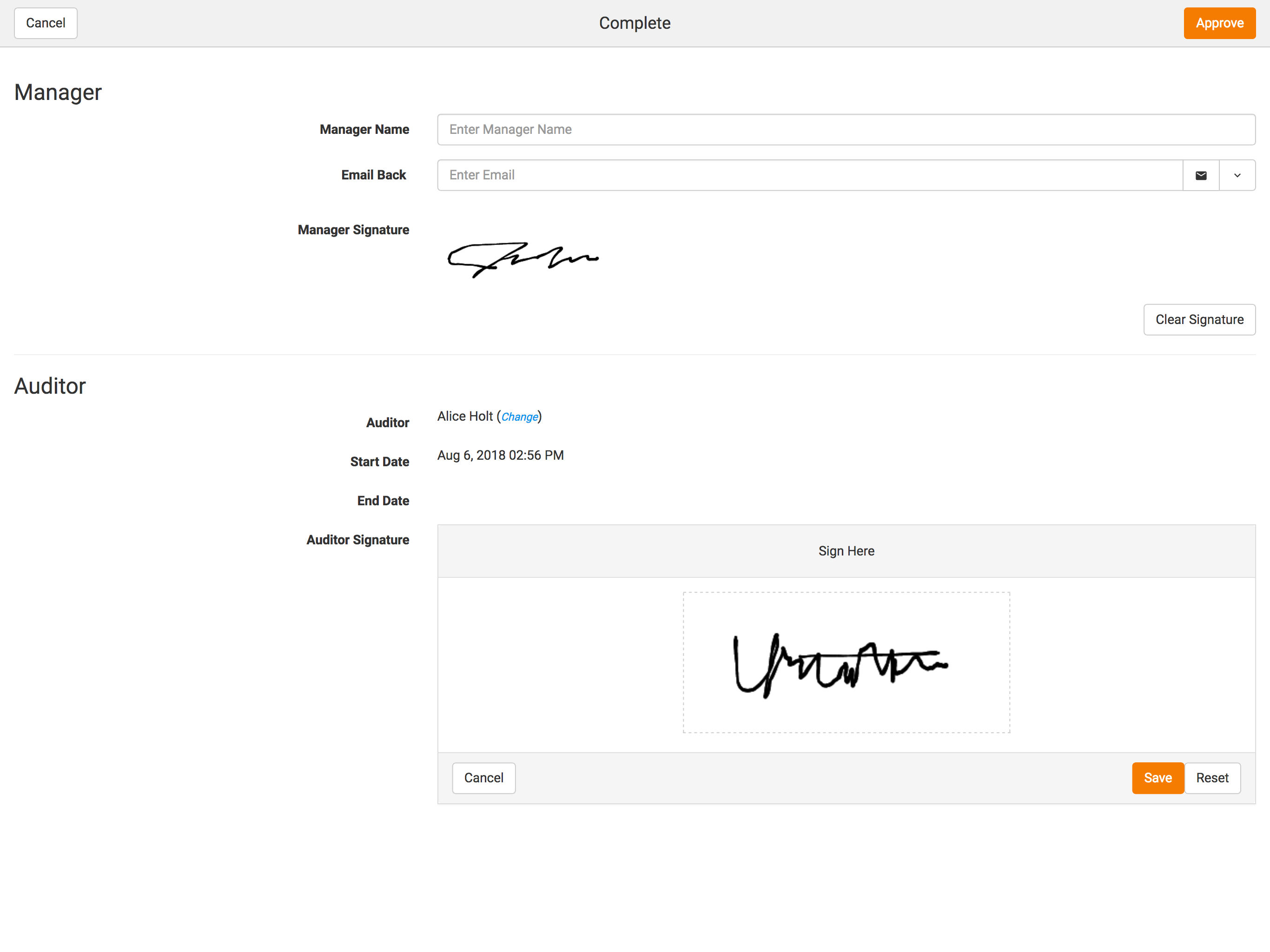Viewport: 1270px width, 952px height.
Task: Clear the manager signature
Action: click(1199, 319)
